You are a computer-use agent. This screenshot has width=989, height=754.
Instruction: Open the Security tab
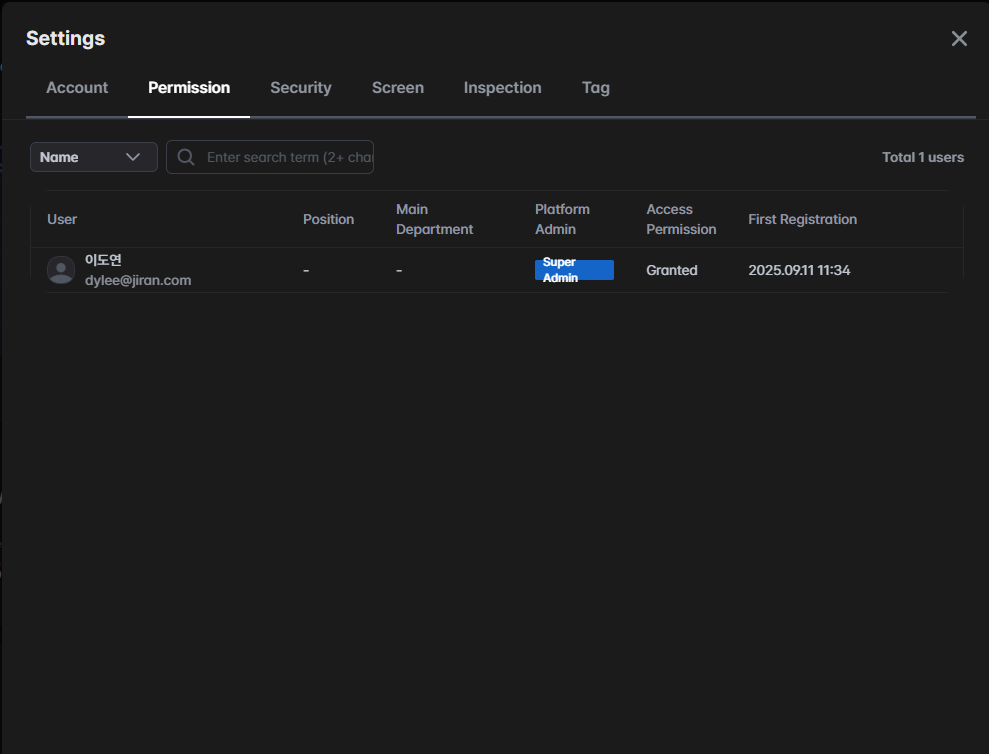coord(300,88)
